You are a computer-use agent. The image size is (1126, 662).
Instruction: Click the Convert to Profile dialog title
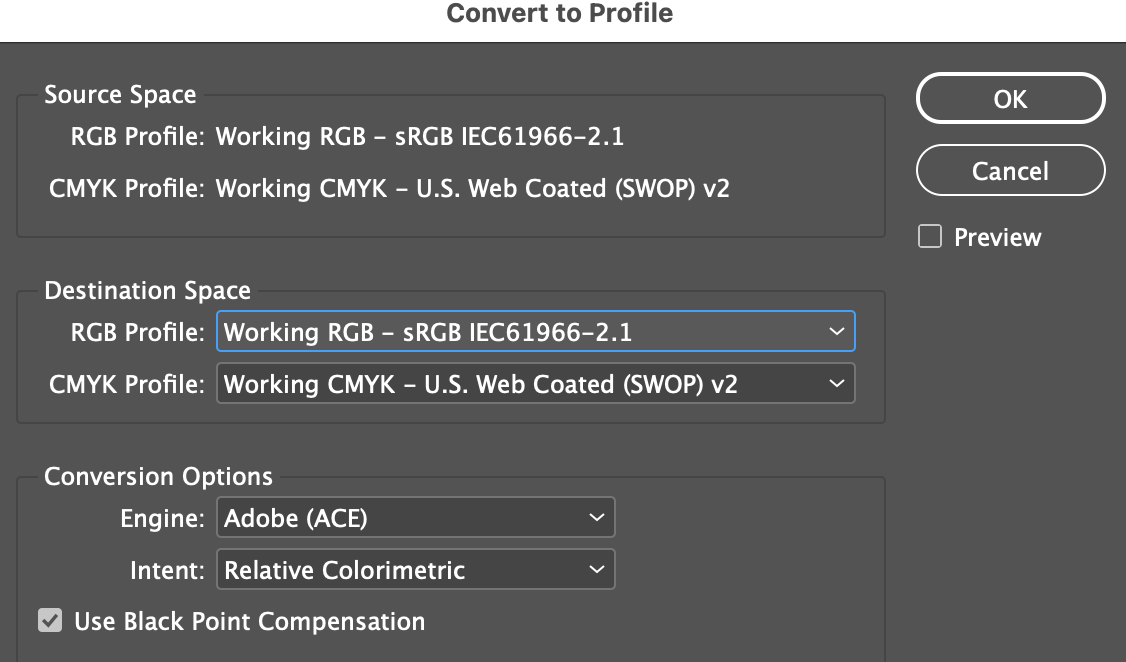pyautogui.click(x=562, y=14)
